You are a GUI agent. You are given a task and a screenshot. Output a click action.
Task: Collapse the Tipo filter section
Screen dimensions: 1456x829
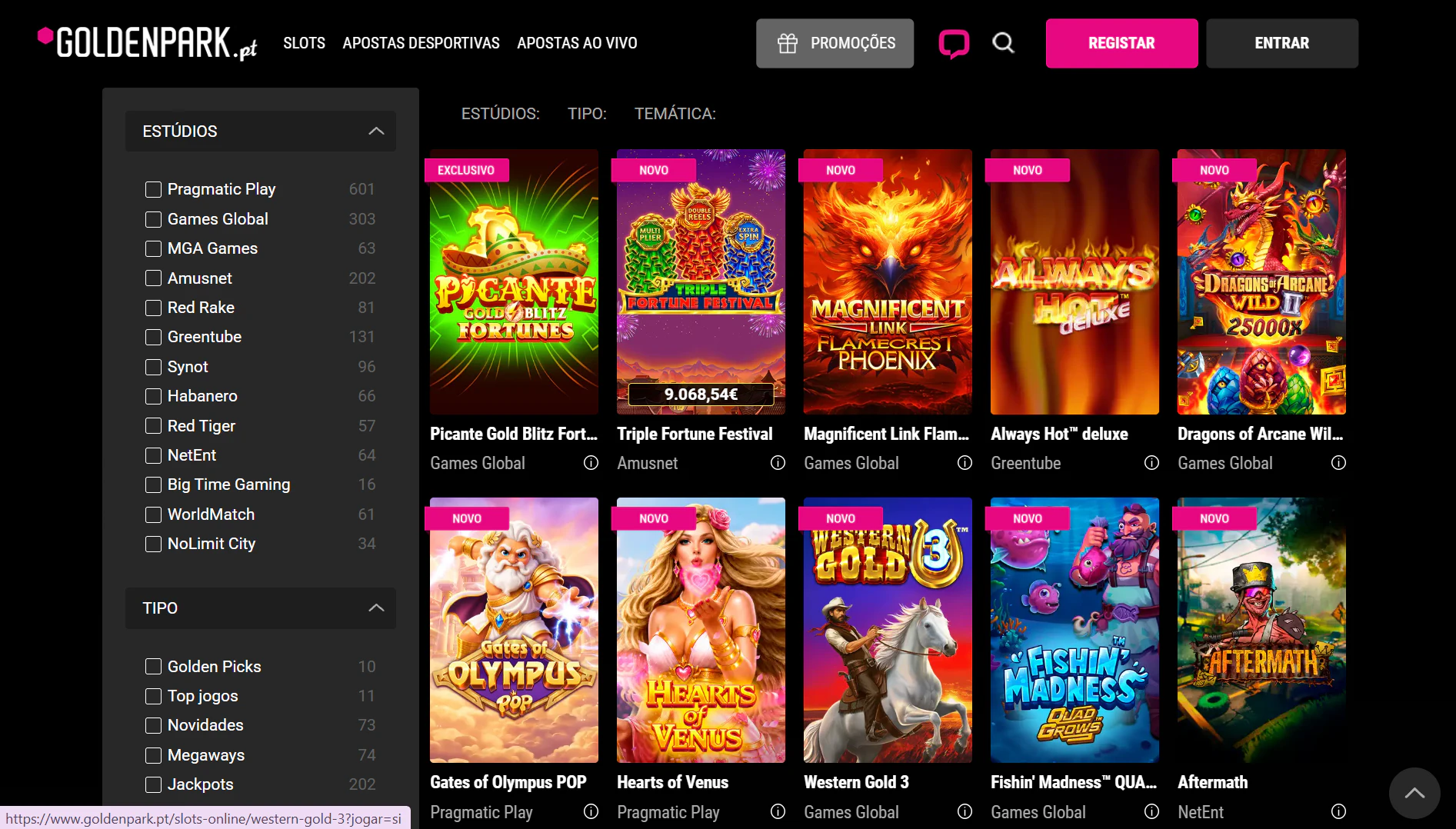click(x=261, y=608)
